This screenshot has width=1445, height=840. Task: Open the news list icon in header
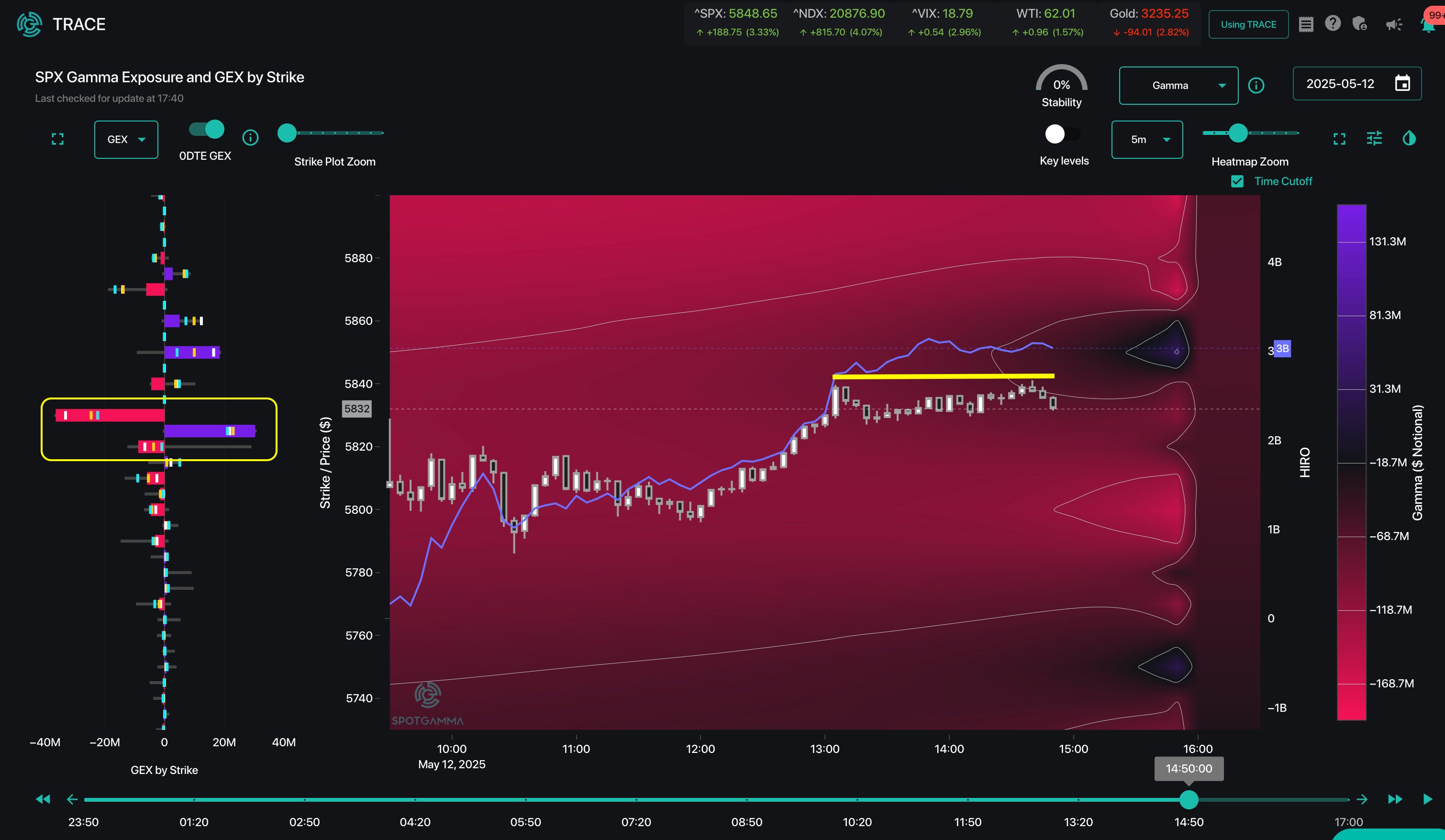coord(1306,24)
